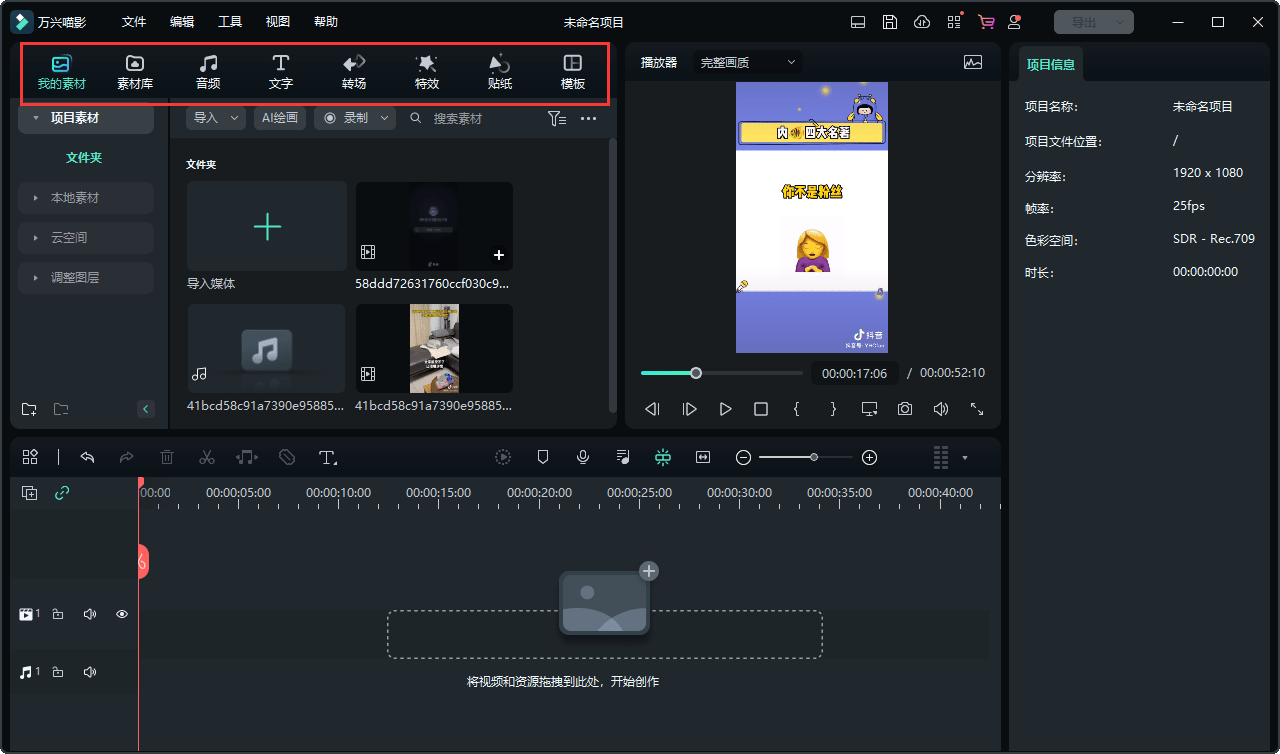Open the 特效 (Effects) panel
Viewport: 1280px width, 754px height.
pos(427,72)
